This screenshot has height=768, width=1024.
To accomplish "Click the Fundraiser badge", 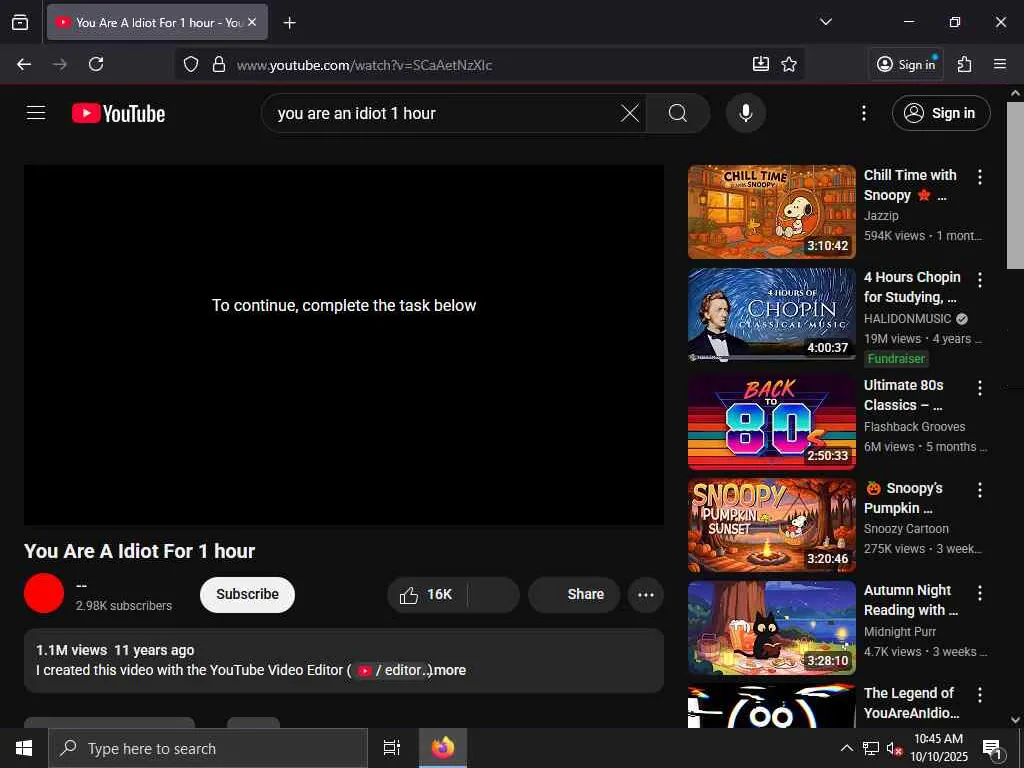I will click(x=896, y=359).
